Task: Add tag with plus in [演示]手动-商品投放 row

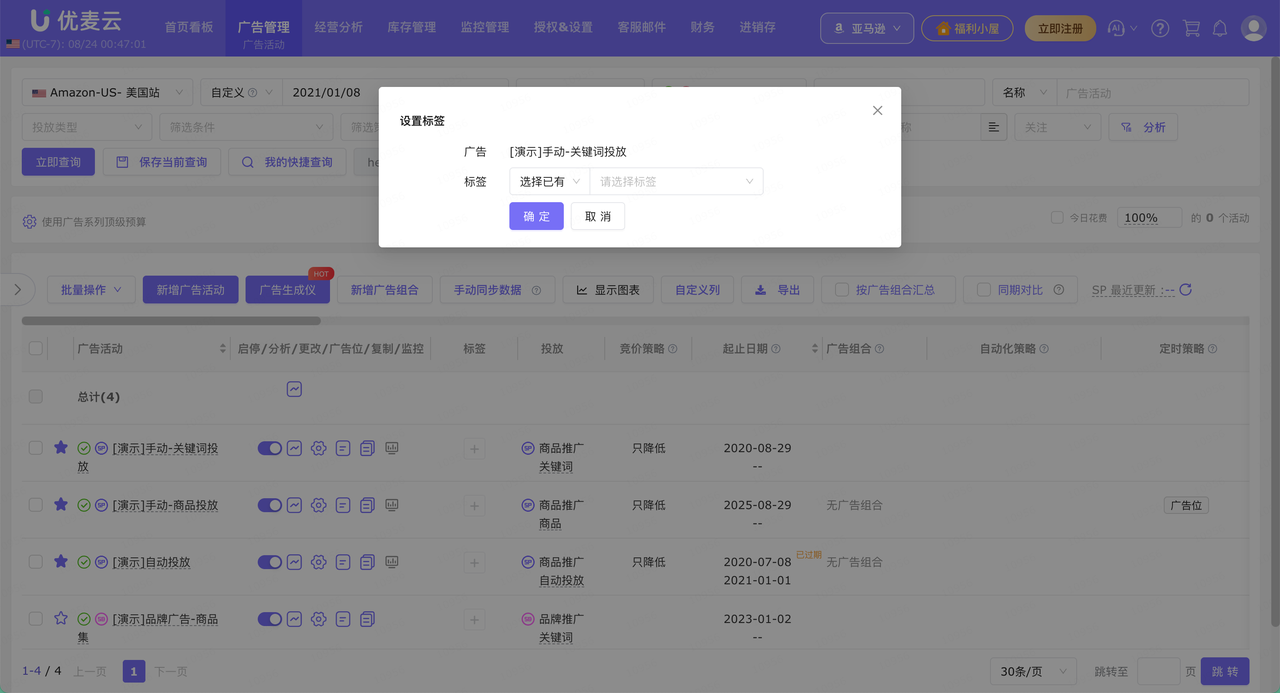Action: point(474,507)
